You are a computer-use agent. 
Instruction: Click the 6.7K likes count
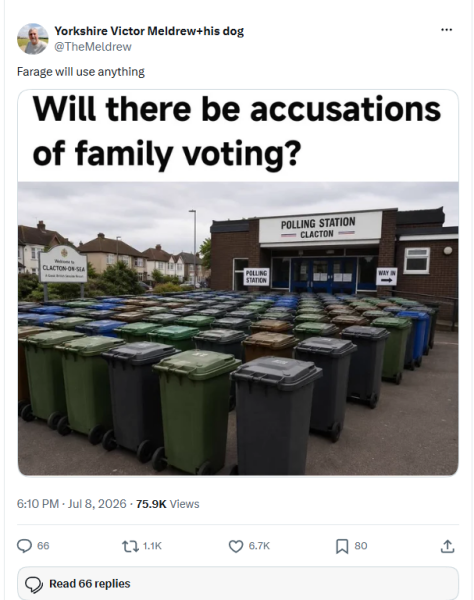[x=259, y=546]
